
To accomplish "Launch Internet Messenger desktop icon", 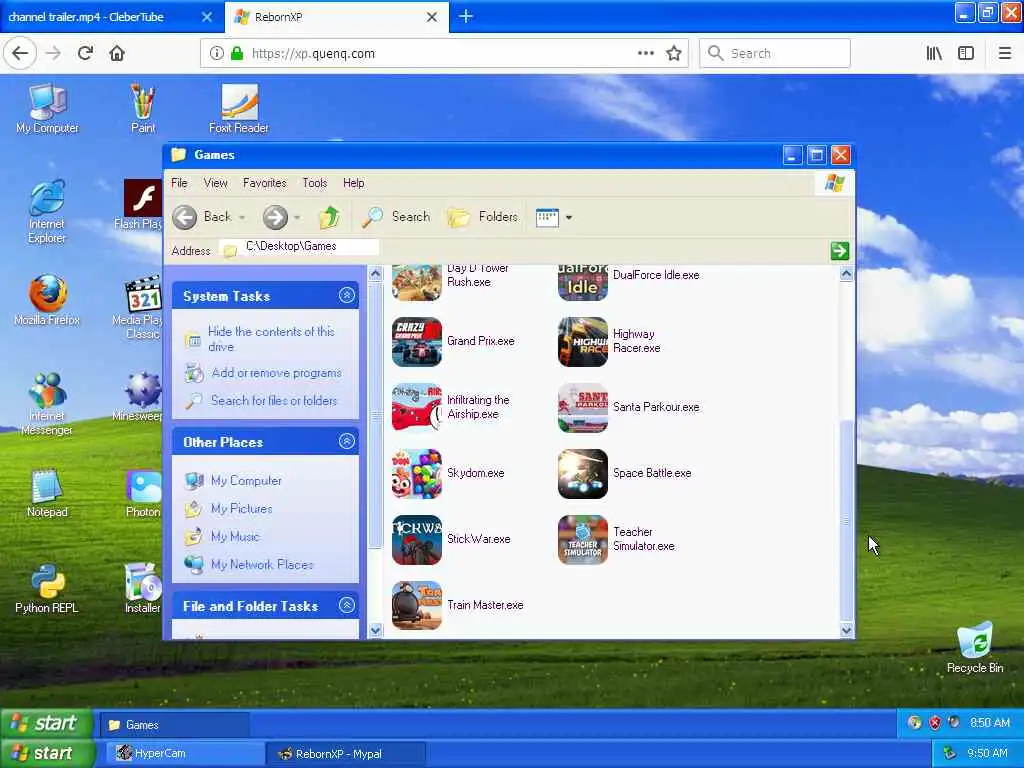I will 47,404.
